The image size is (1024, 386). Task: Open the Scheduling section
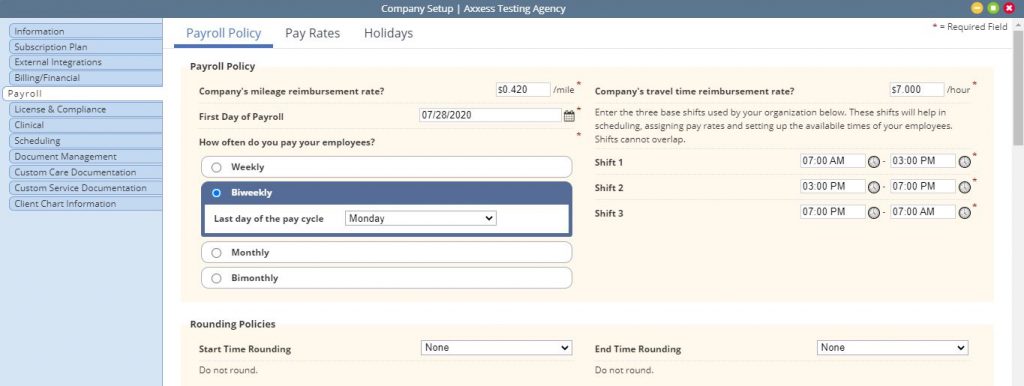pos(86,140)
